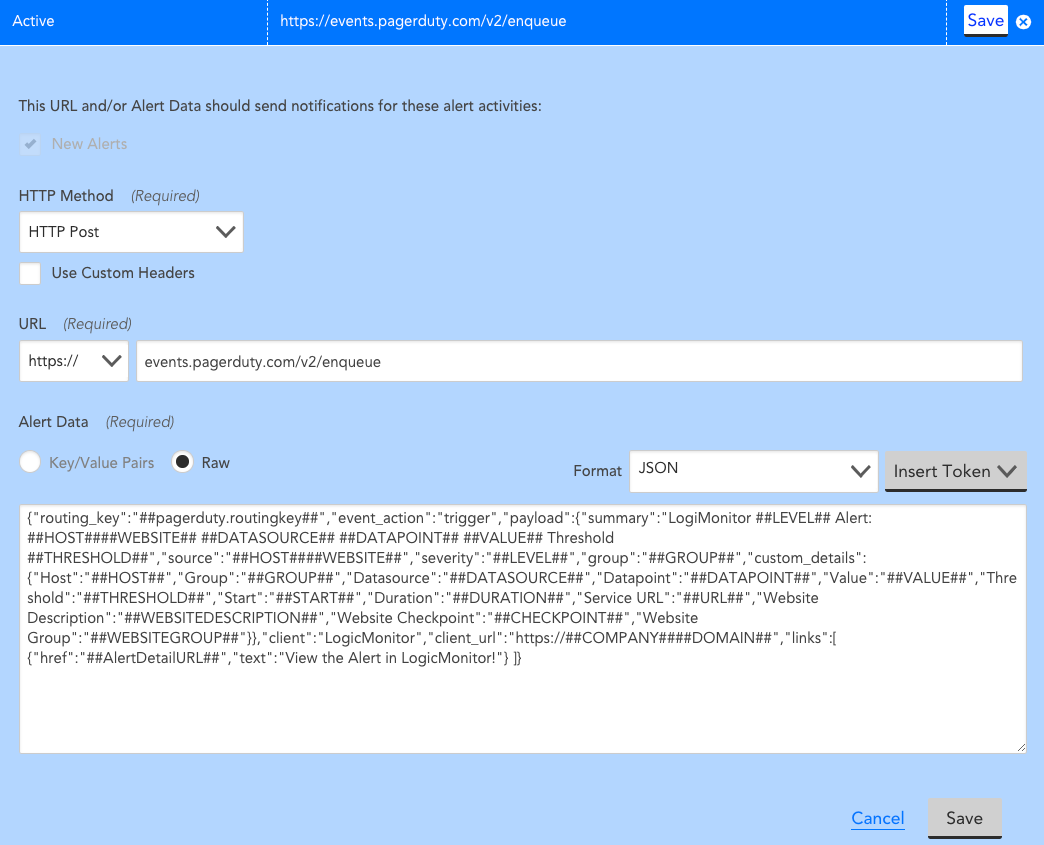
Task: Click the Active status label in header
Action: pyautogui.click(x=33, y=21)
